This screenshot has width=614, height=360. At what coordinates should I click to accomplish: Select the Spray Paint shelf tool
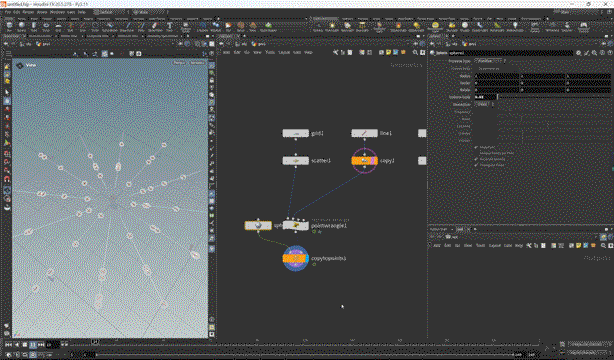pos(155,27)
